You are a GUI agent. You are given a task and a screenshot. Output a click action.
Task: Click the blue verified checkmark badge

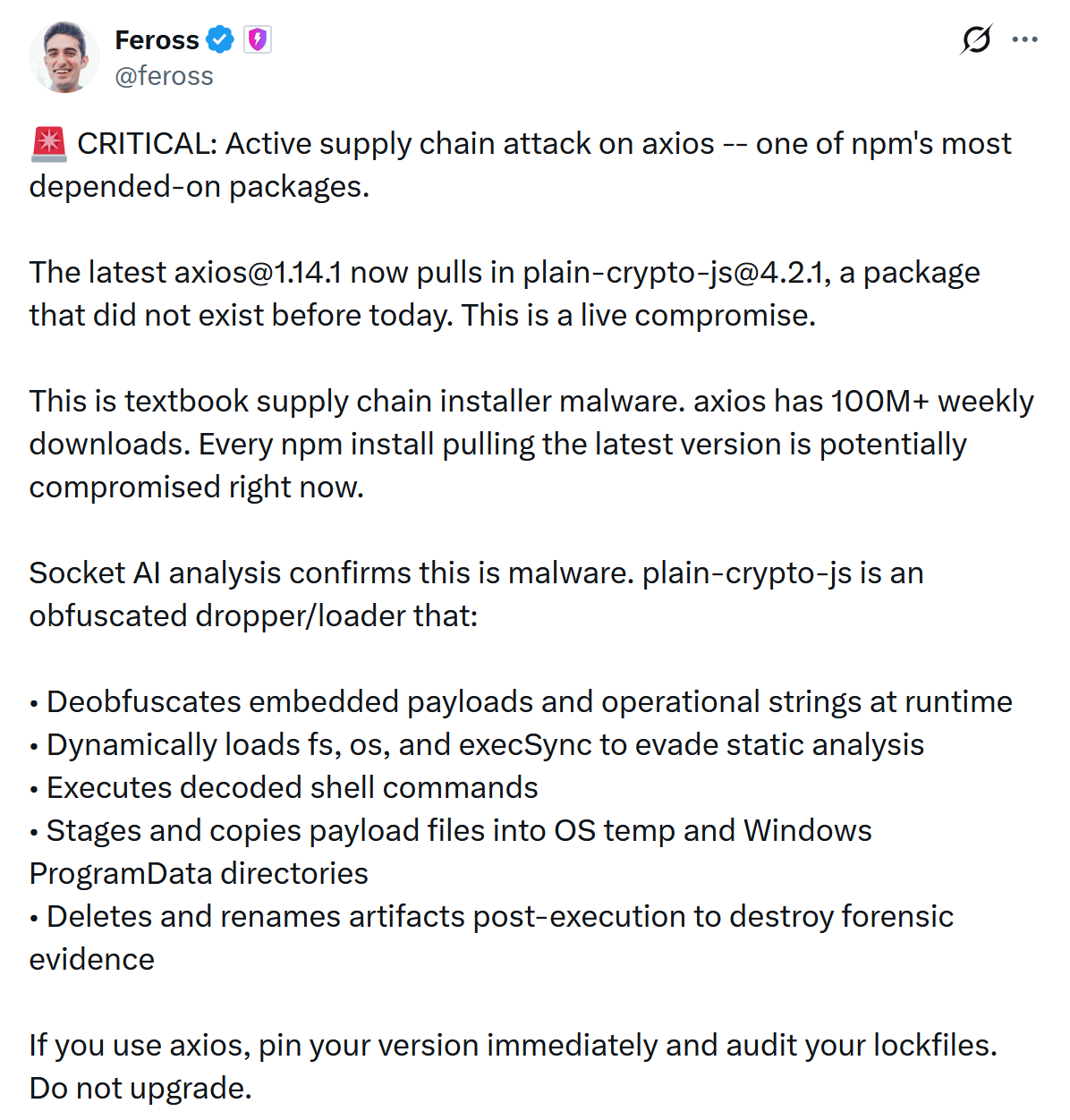[x=220, y=40]
